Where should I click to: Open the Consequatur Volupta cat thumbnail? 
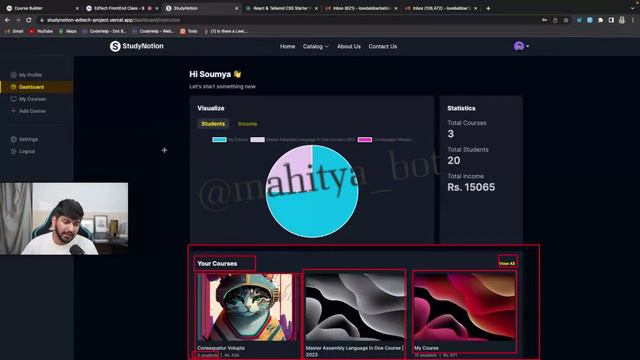point(247,307)
